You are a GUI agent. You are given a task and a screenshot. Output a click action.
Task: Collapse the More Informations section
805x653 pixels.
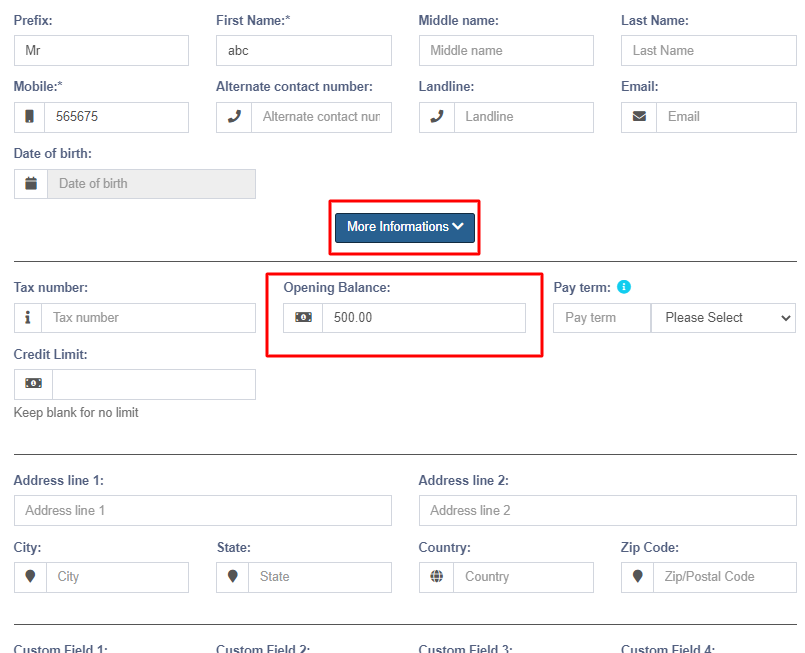[405, 227]
